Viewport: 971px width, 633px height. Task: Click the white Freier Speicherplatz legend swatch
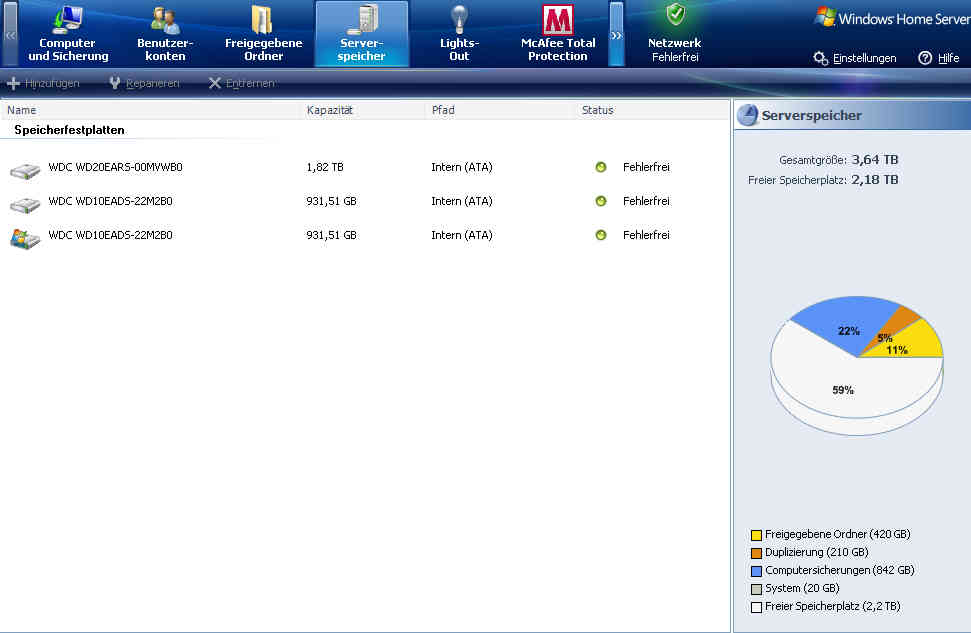[756, 607]
